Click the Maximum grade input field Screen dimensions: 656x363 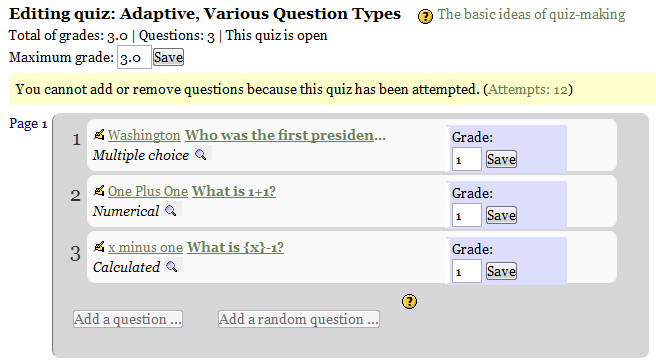(x=134, y=57)
